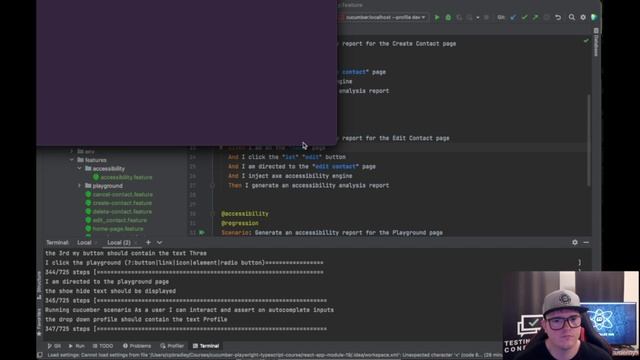Open home-page.feature file
Viewport: 640px width, 360px height.
pos(118,229)
